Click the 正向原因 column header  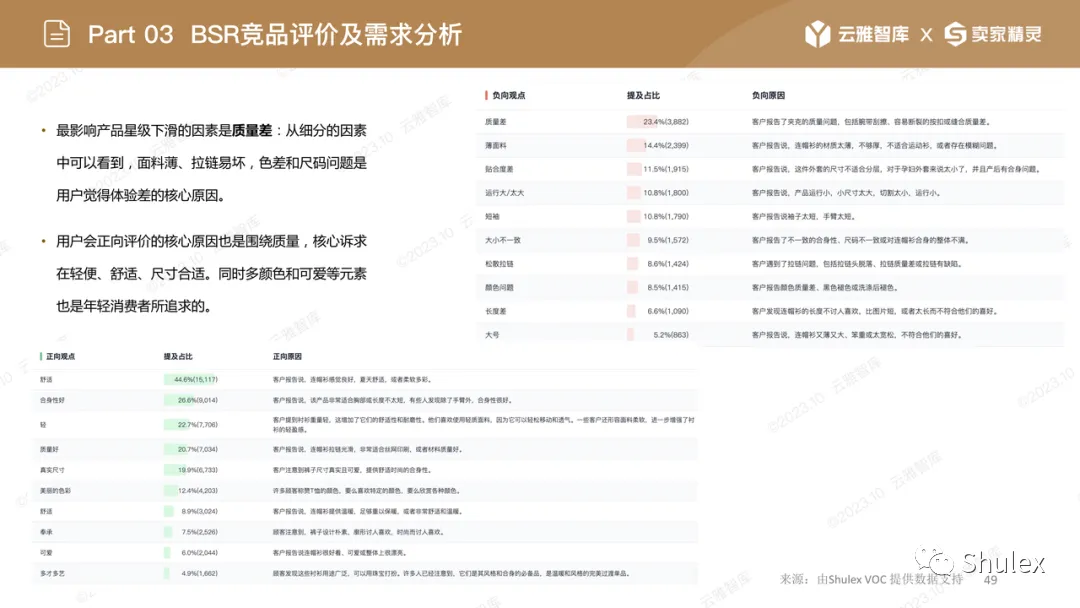[x=287, y=357]
